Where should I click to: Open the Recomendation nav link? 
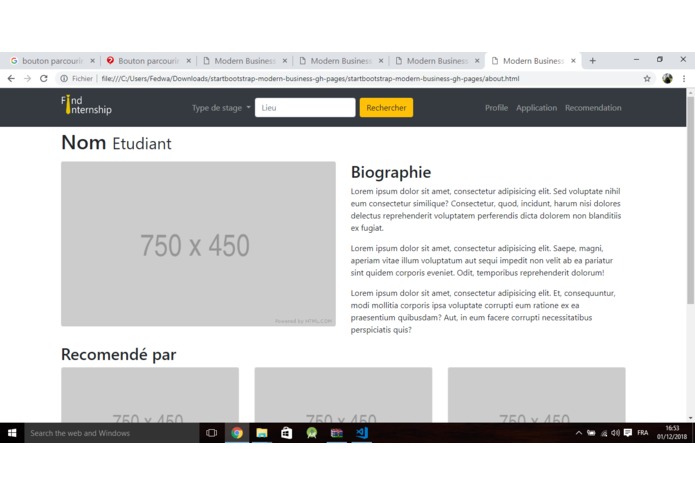(593, 108)
